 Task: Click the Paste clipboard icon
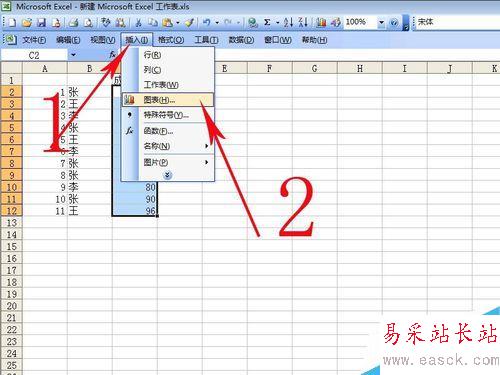click(x=167, y=22)
